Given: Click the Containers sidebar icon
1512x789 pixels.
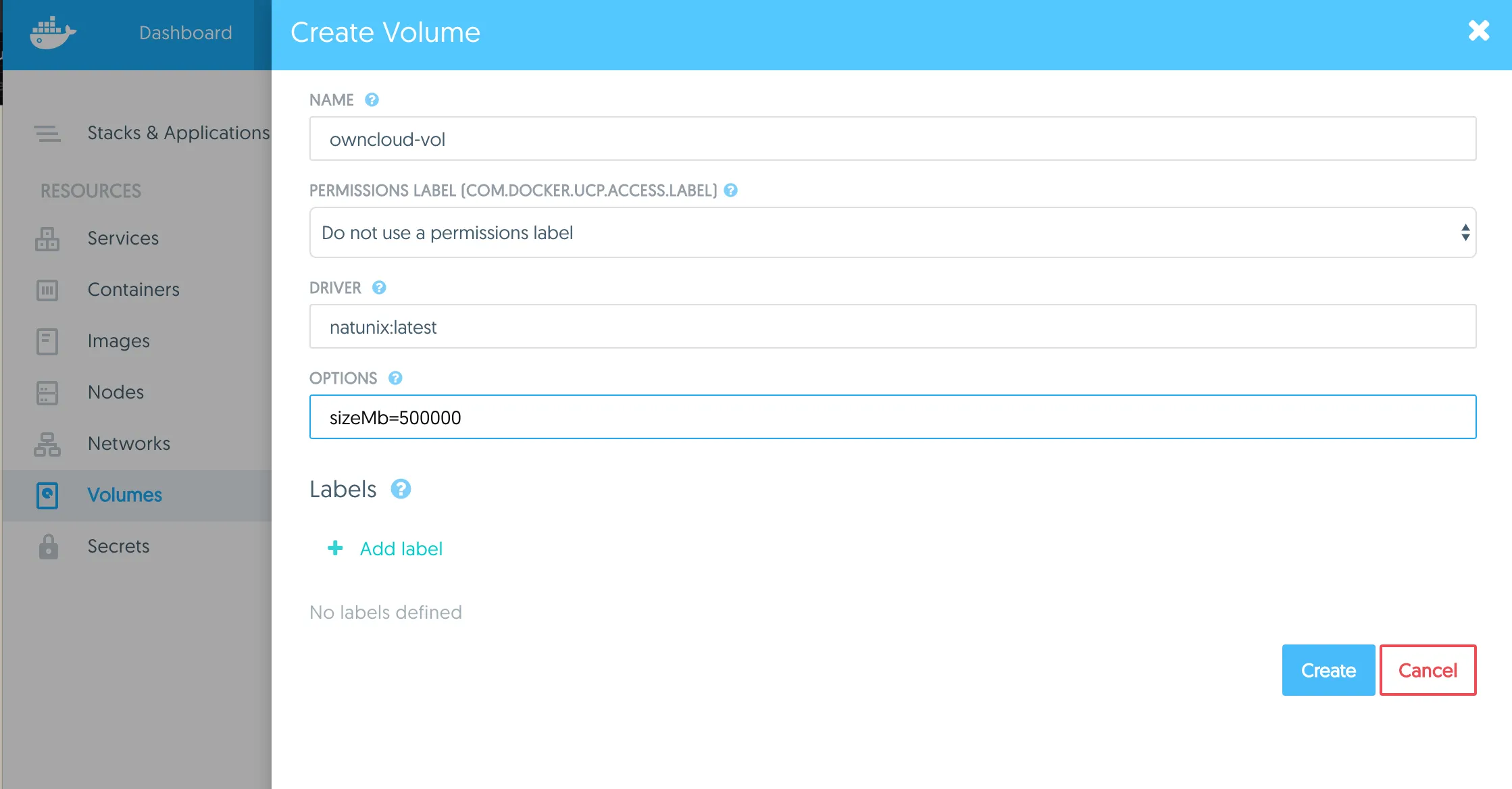Looking at the screenshot, I should pyautogui.click(x=47, y=290).
